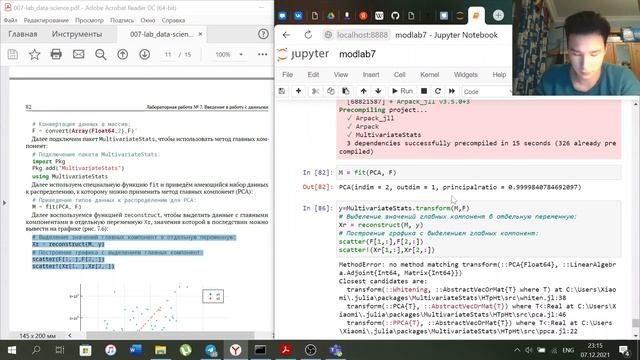Copy selected cells in the Jupyter toolbar
640x360 pixels.
[x=331, y=91]
